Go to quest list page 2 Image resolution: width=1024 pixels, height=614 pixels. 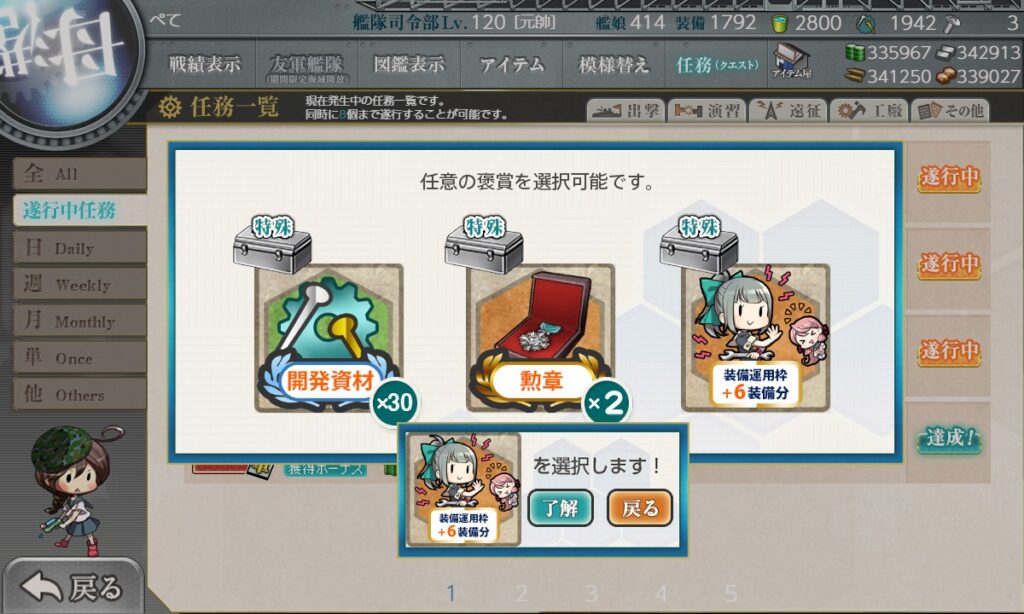click(521, 593)
